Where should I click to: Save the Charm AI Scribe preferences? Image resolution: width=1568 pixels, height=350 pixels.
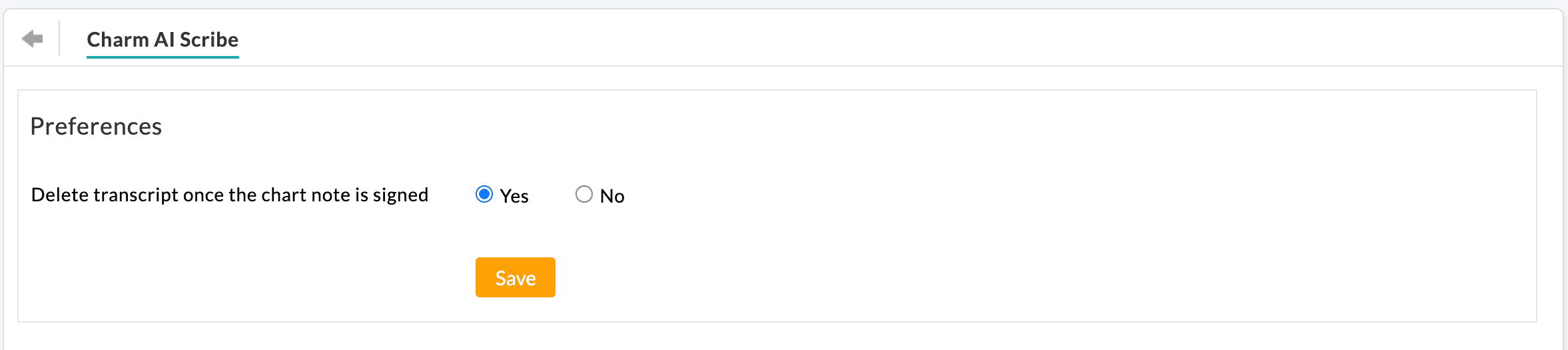coord(515,277)
